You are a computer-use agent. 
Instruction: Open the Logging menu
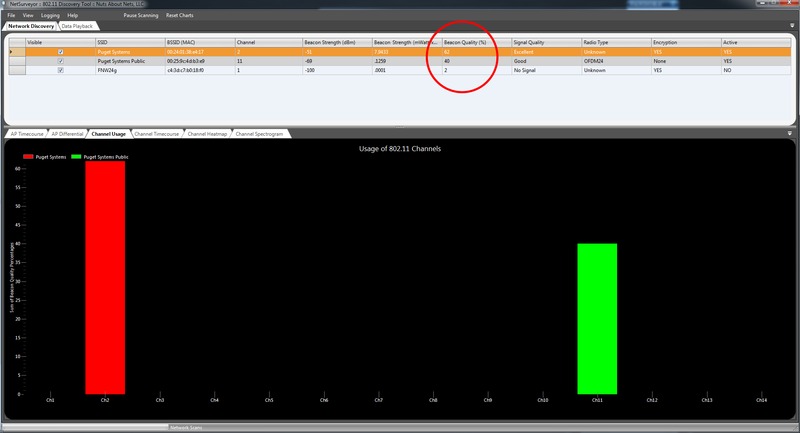(48, 16)
